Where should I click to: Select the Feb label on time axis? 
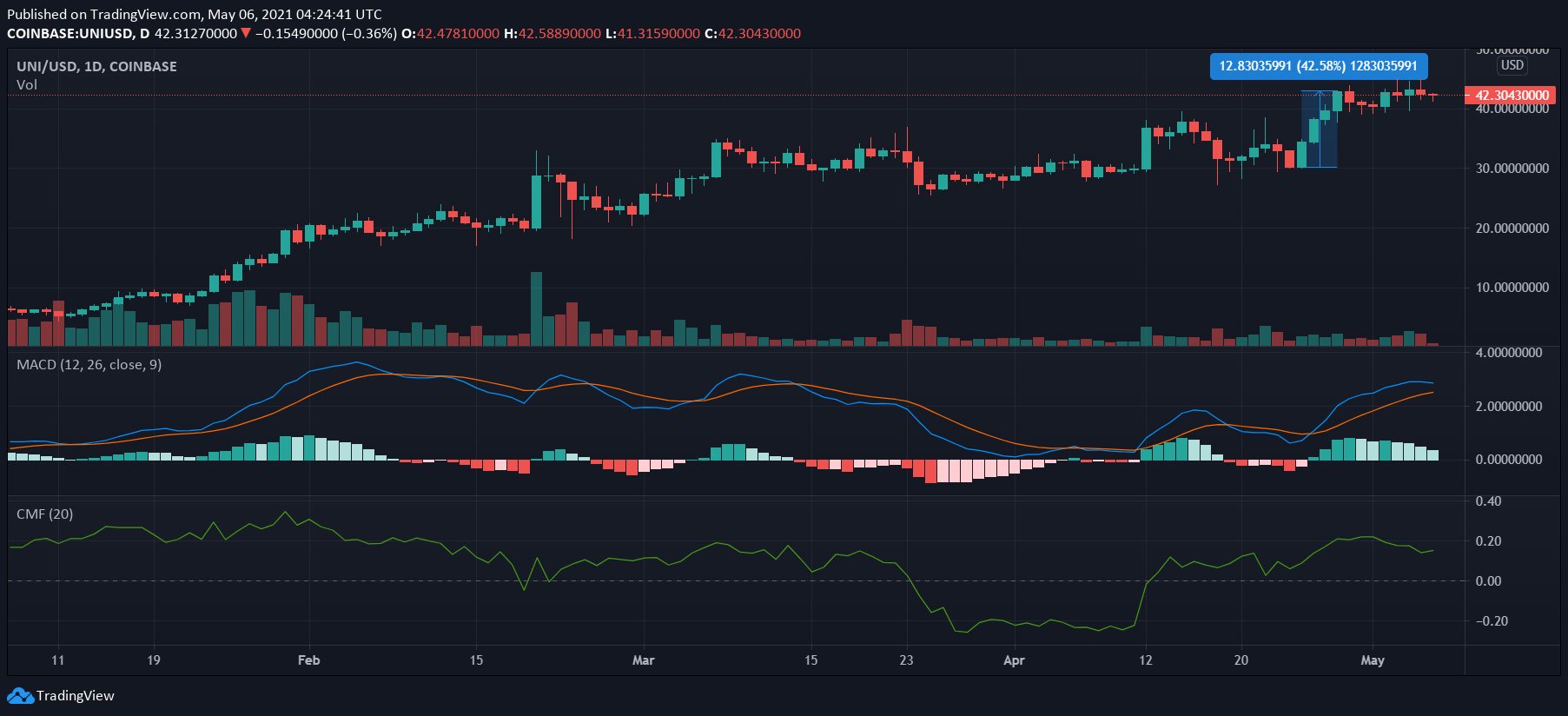pos(308,660)
